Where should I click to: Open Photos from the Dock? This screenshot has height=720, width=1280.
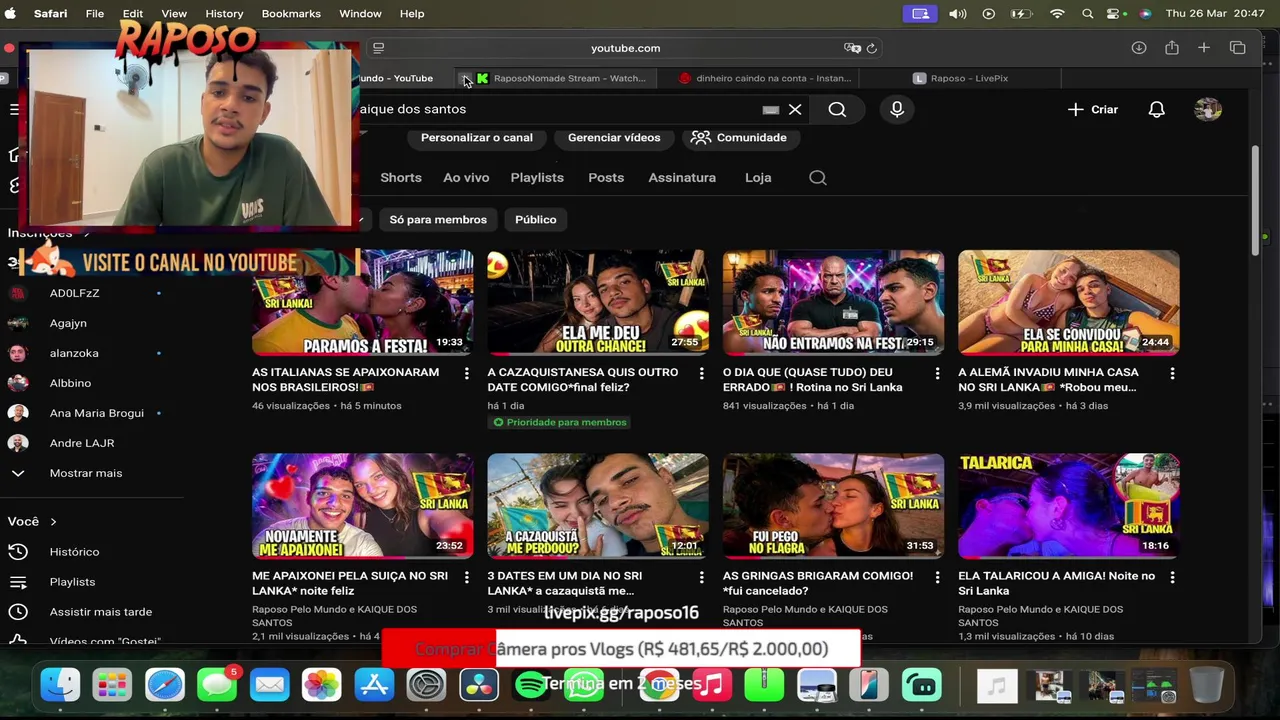coord(321,685)
